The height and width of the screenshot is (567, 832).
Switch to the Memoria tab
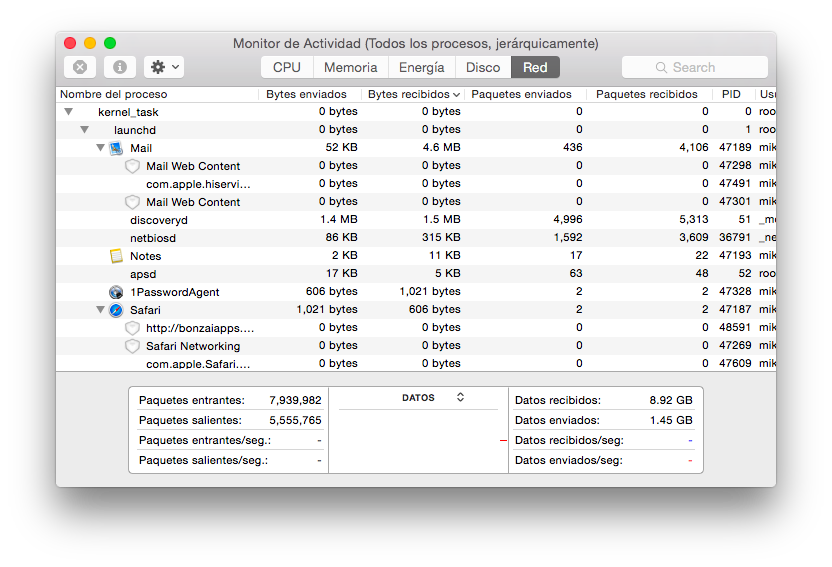tap(351, 67)
